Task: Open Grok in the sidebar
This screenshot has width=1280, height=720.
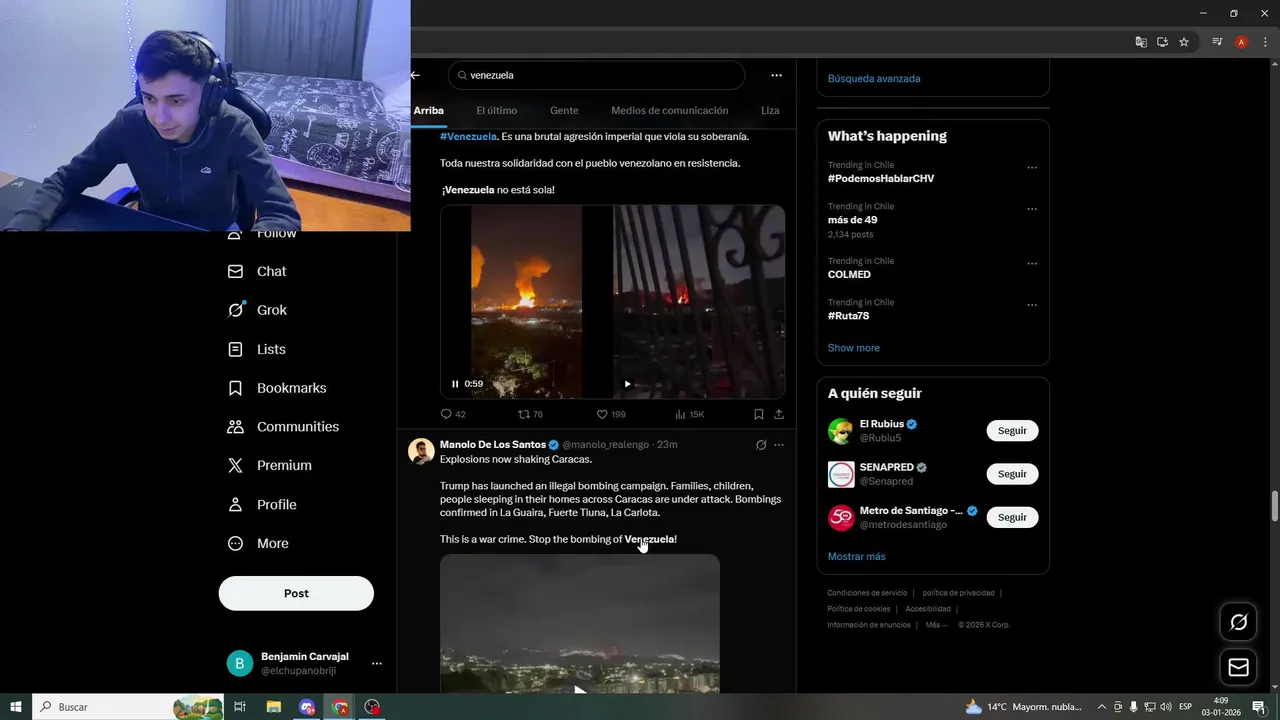Action: click(x=257, y=310)
